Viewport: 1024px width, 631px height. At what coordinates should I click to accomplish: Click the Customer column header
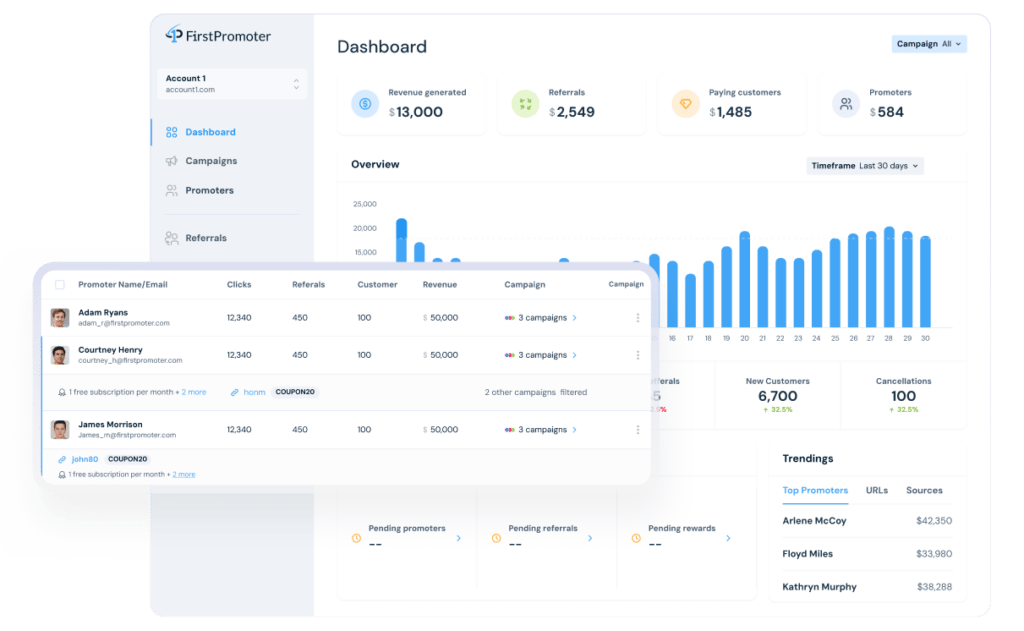(377, 285)
